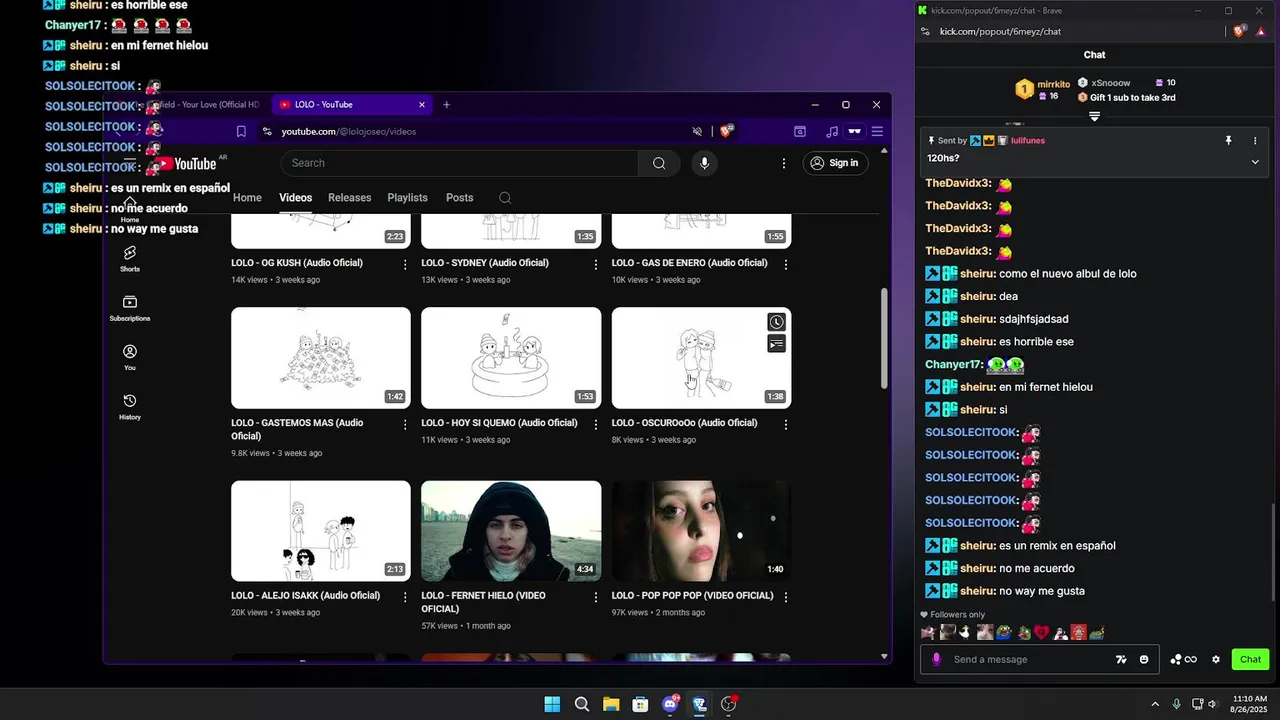Click the YouTube page vertical scrollbar

pos(884,340)
